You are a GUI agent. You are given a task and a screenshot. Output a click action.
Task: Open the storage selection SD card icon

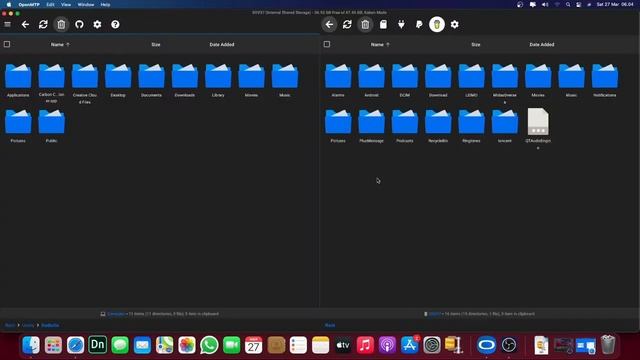click(x=383, y=24)
